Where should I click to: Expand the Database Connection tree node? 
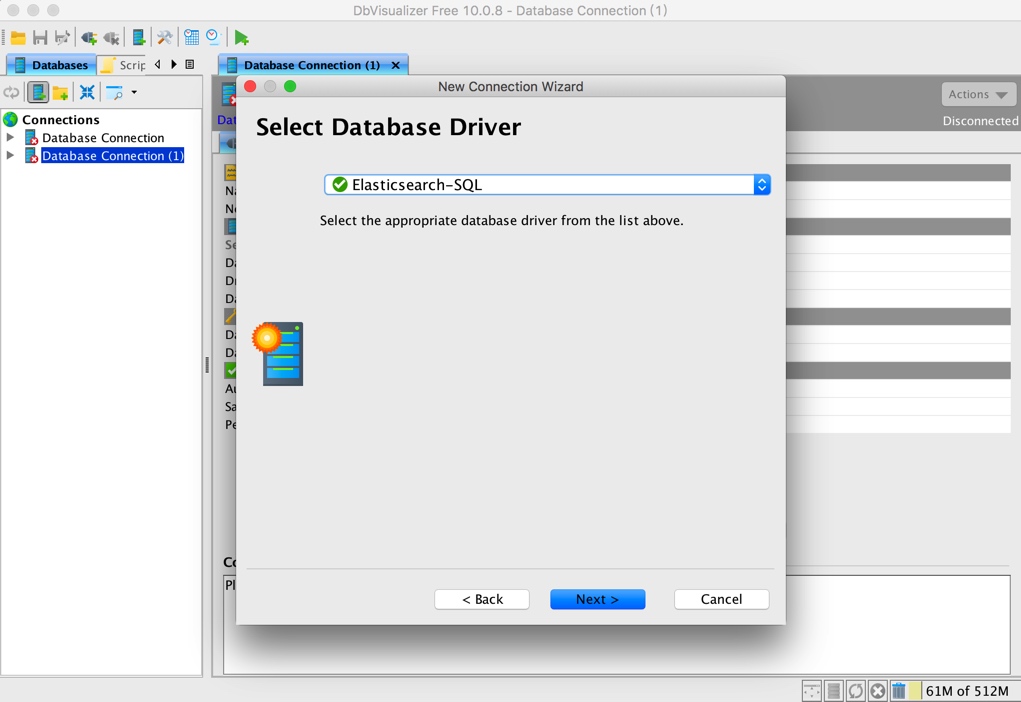coord(10,137)
